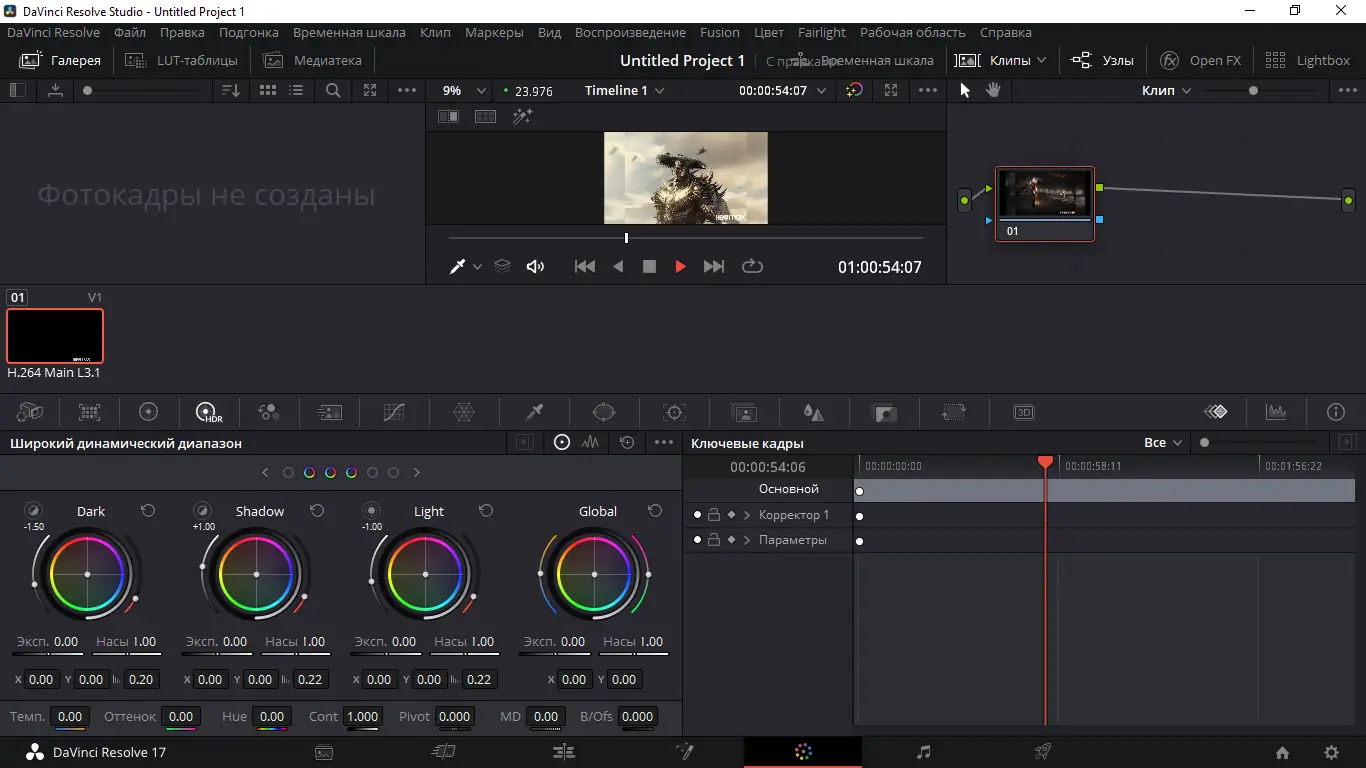Open the Power Window palette
The width and height of the screenshot is (1366, 768).
click(x=604, y=412)
